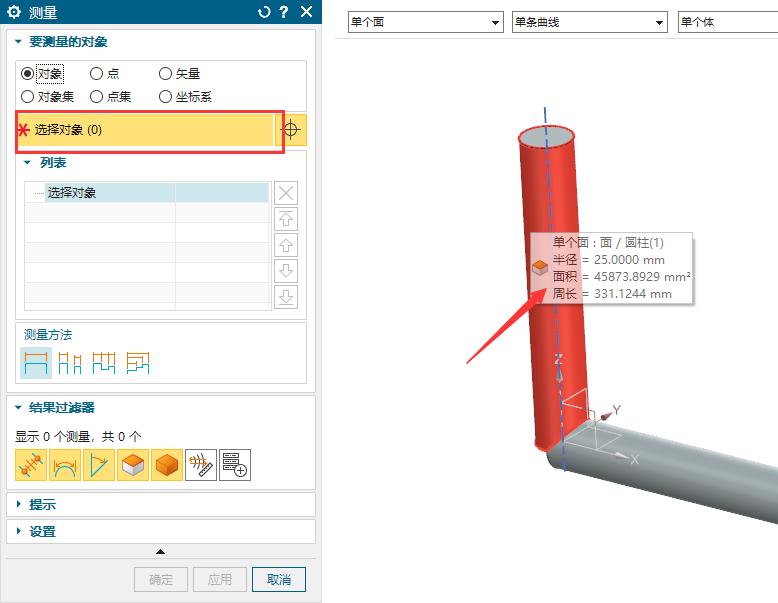Select the 点 (point) radio button
778x603 pixels.
coord(97,73)
